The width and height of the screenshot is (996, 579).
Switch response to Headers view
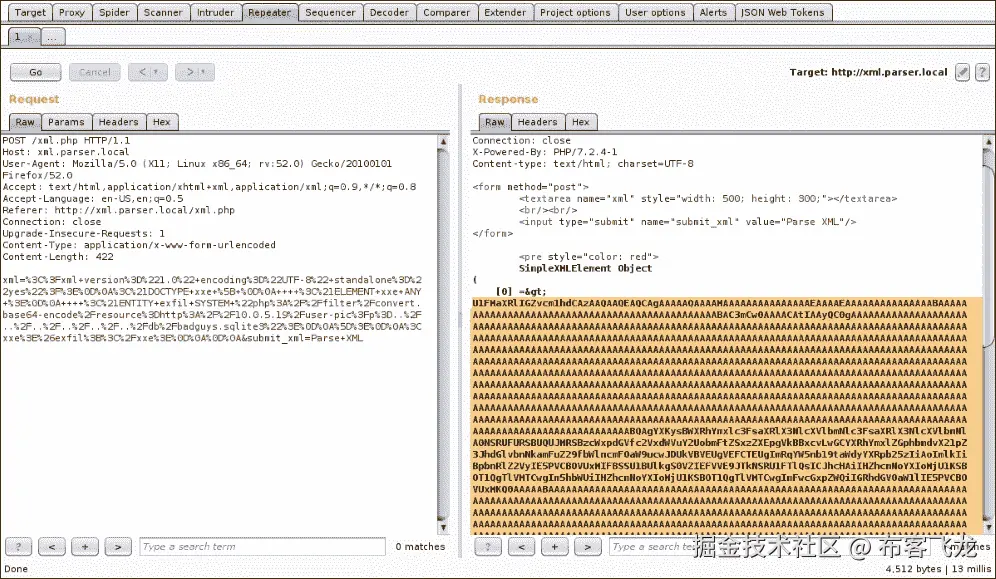(537, 122)
